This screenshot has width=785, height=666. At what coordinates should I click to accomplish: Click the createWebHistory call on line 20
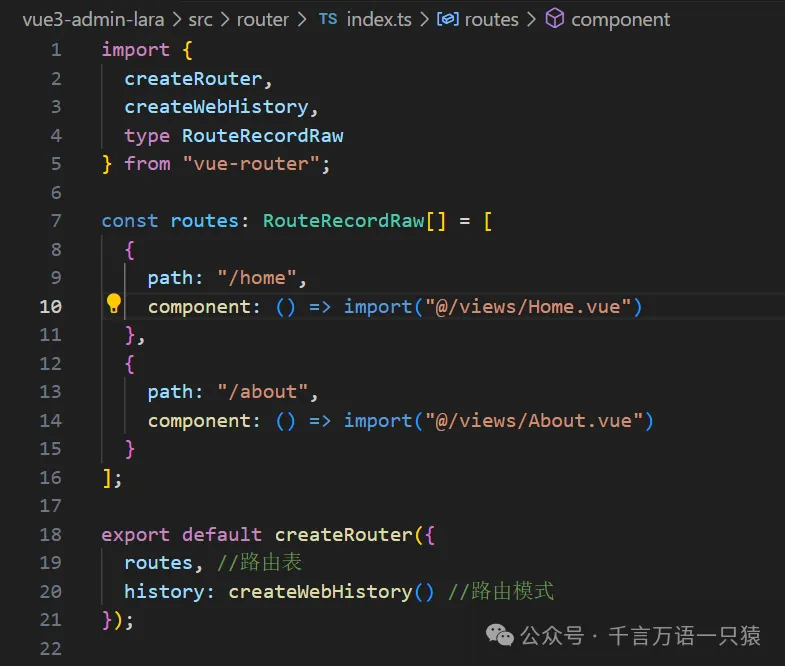click(x=320, y=592)
